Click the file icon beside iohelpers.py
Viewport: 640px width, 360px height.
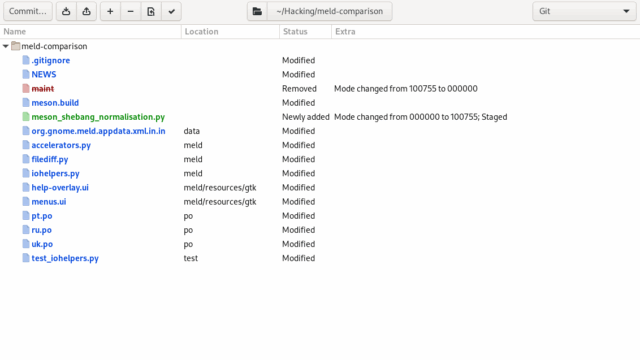(26, 173)
